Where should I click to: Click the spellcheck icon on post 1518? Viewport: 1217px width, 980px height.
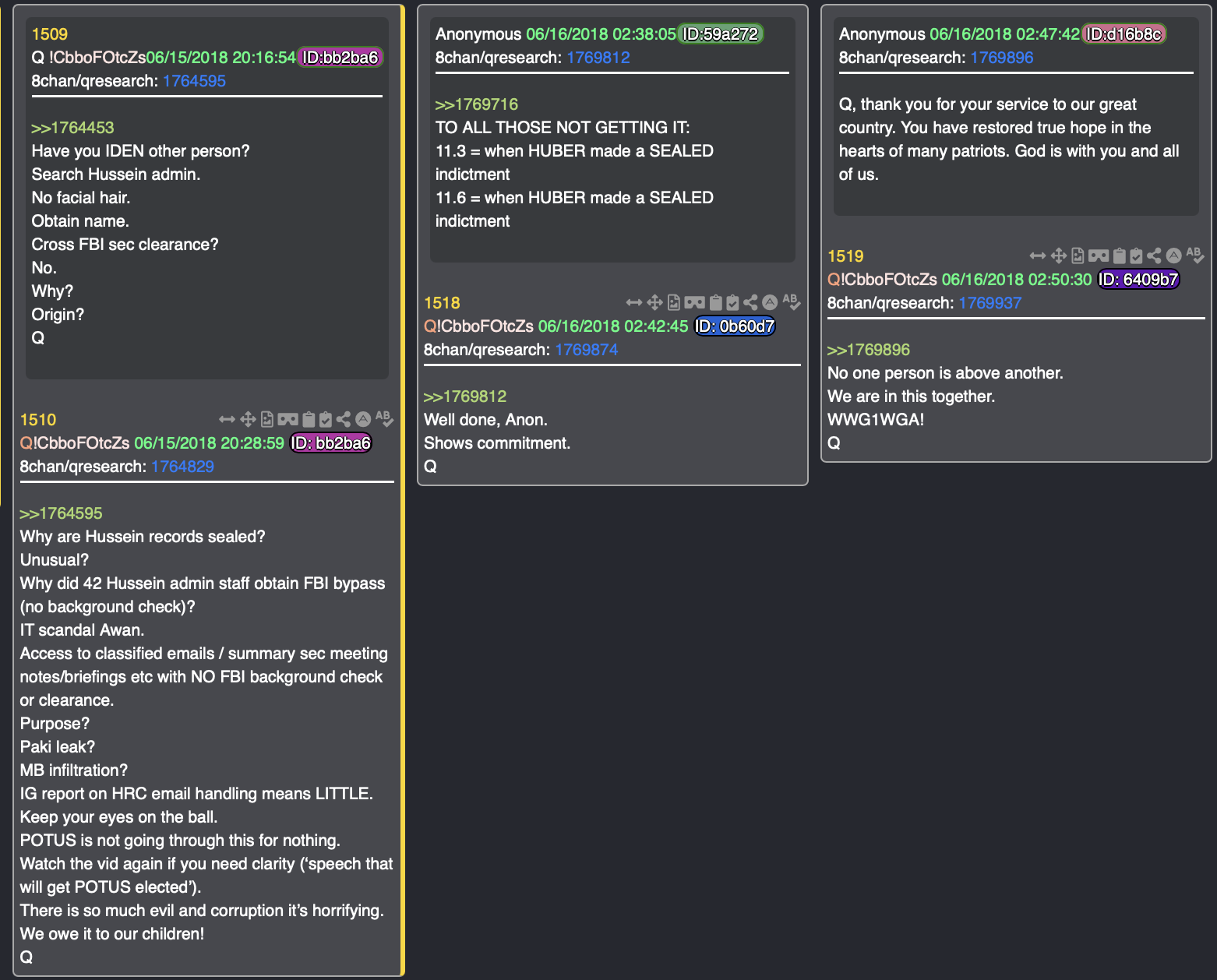(791, 302)
